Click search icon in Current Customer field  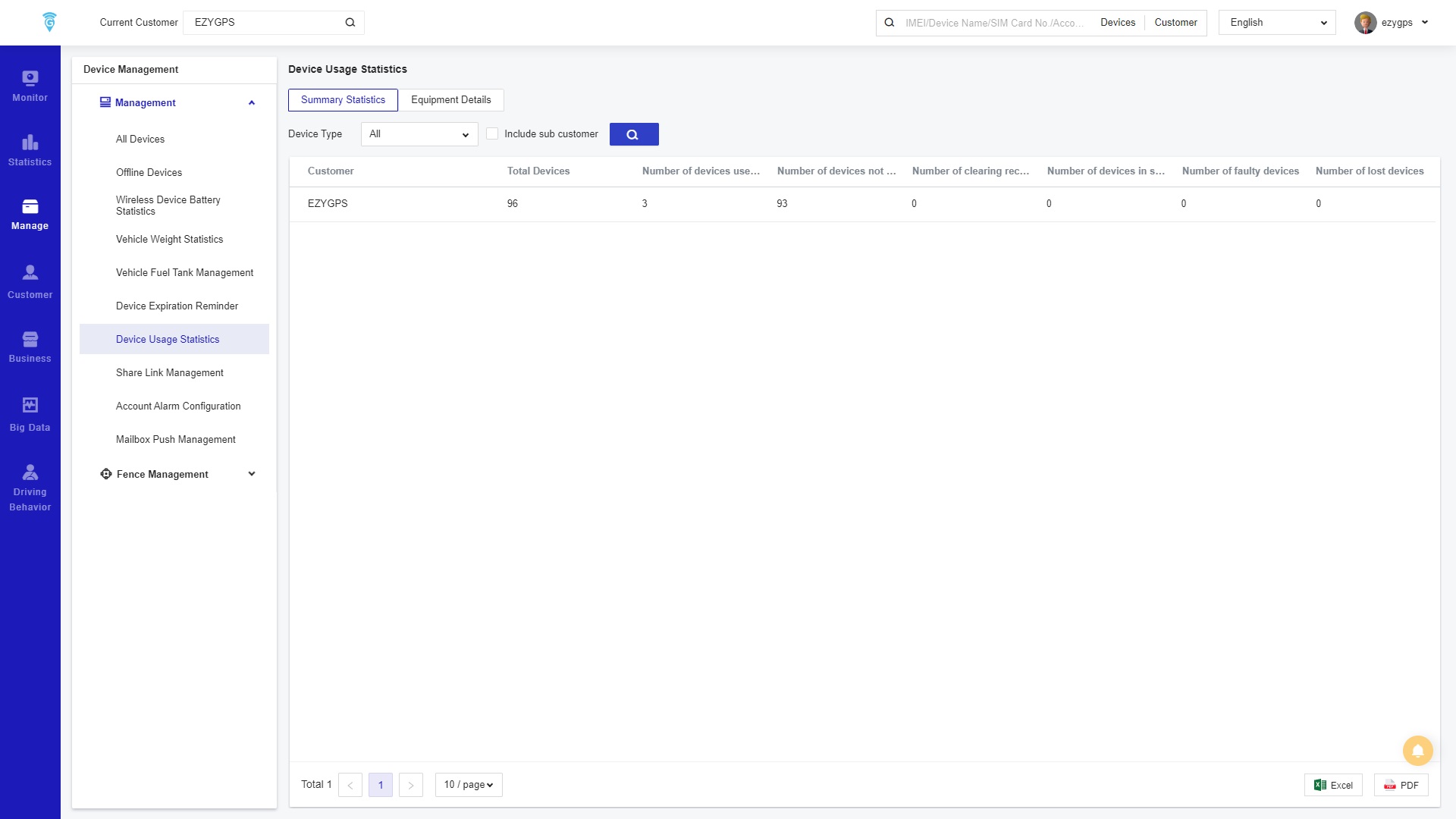[x=350, y=23]
